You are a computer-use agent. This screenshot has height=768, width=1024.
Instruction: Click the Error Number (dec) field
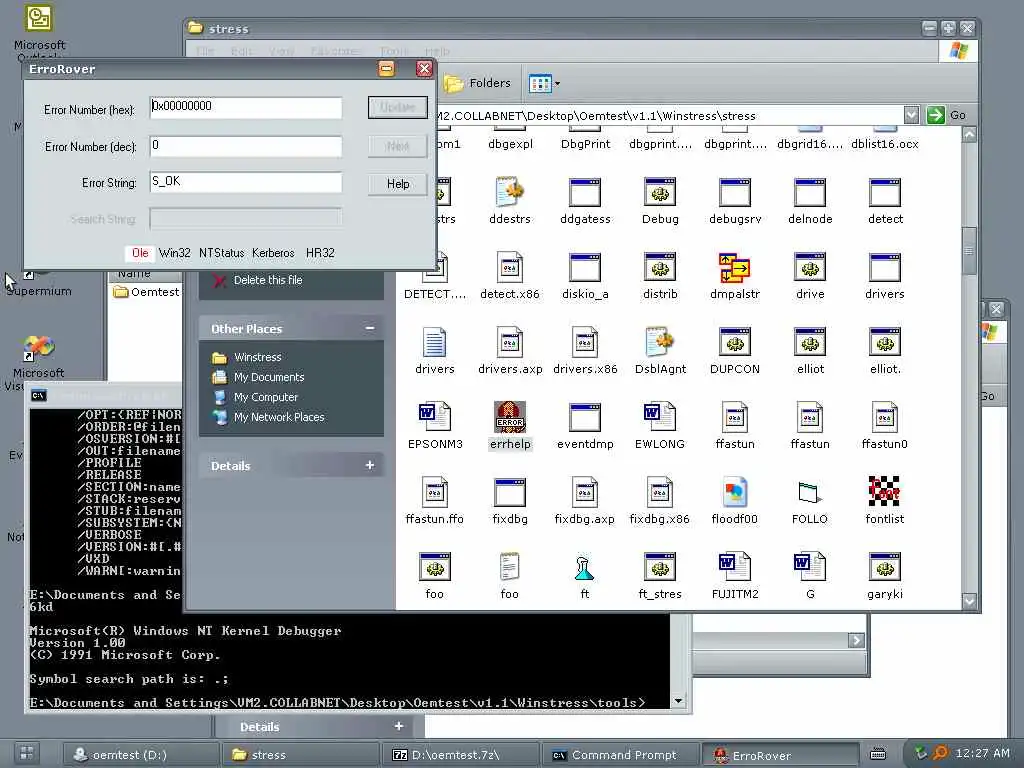pyautogui.click(x=246, y=146)
